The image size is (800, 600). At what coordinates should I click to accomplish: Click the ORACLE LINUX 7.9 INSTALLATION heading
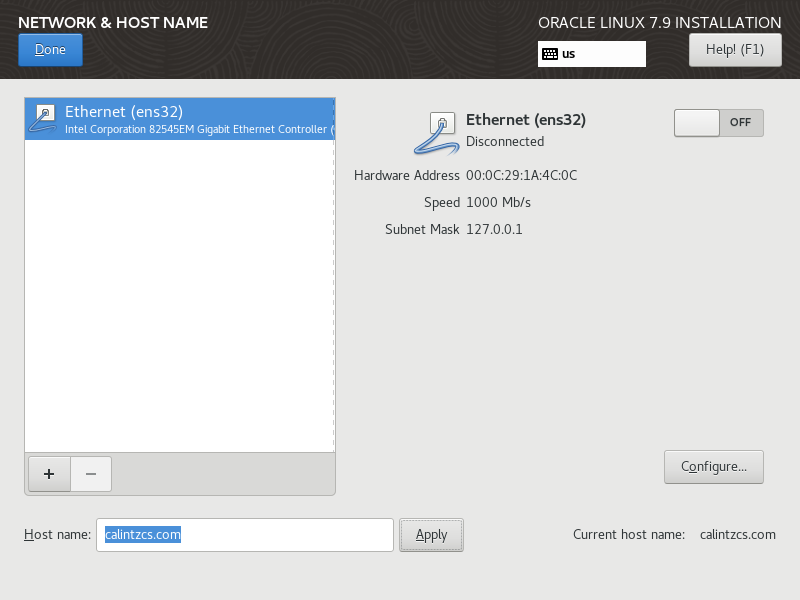point(659,23)
